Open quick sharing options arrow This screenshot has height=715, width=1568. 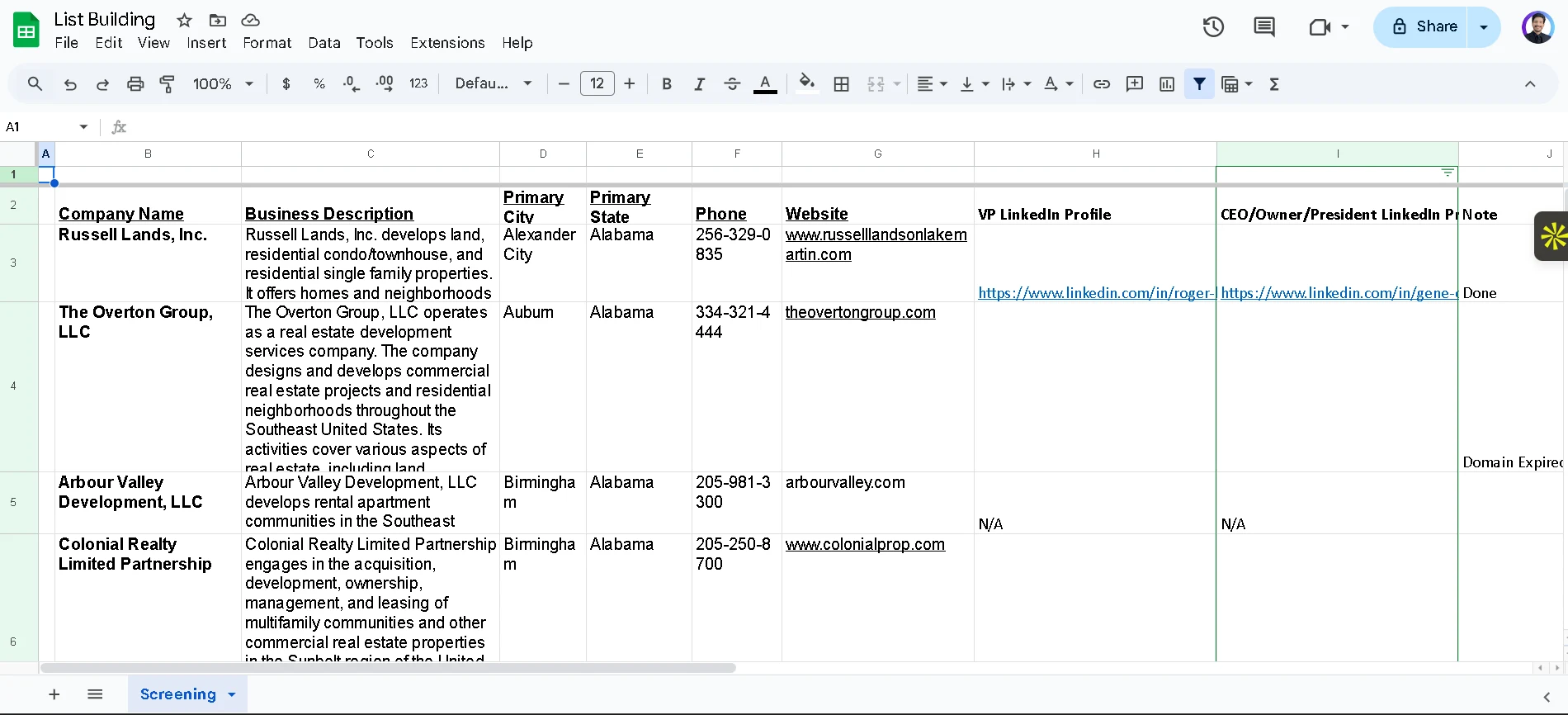1484,26
